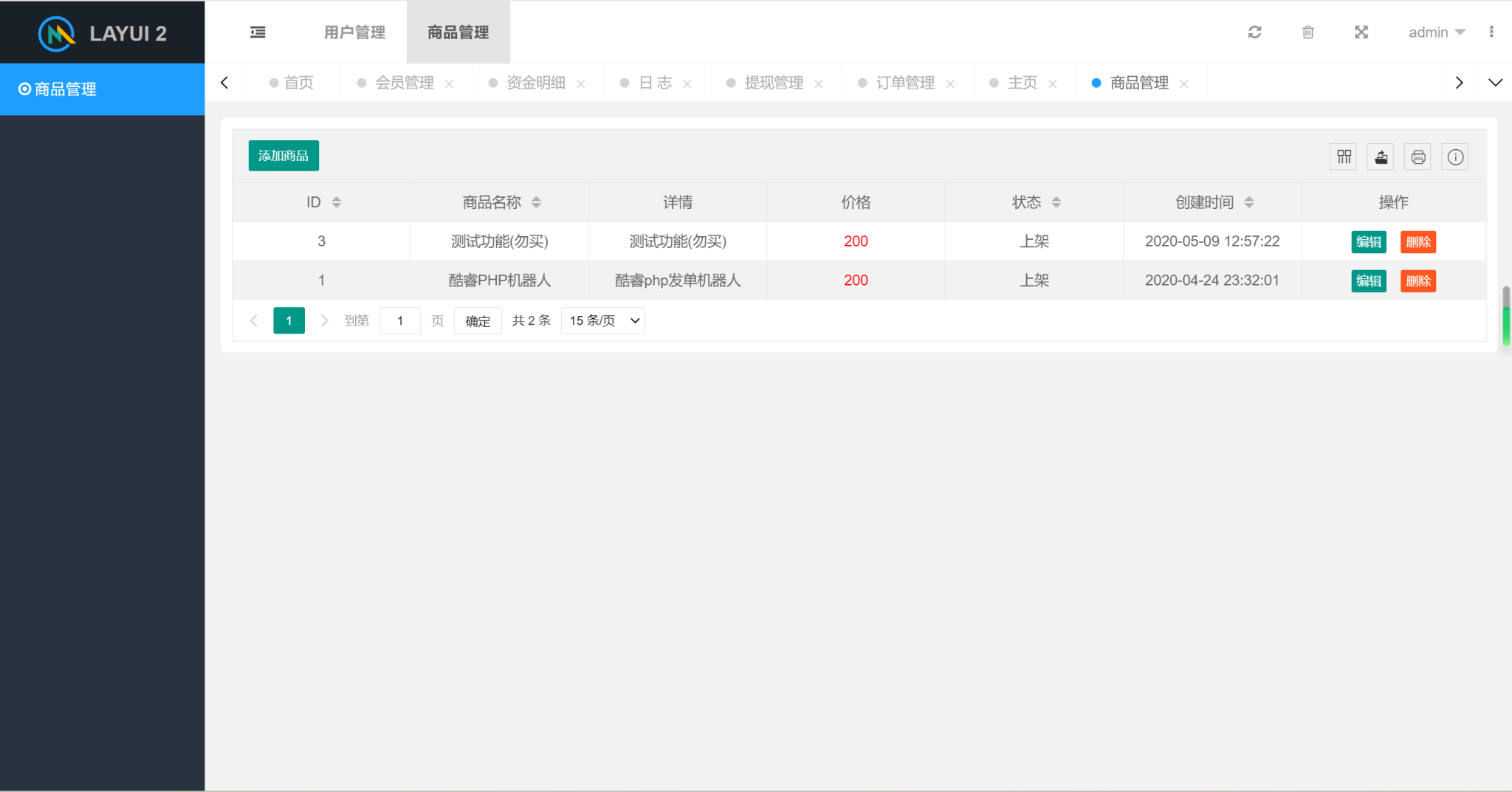Viewport: 1512px width, 792px height.
Task: Open the admin user dropdown
Action: (1436, 32)
